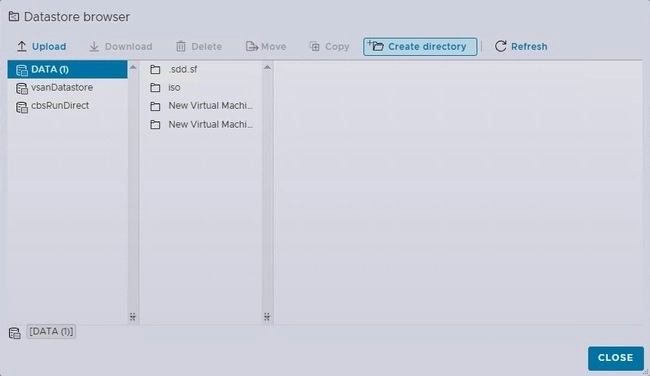The image size is (650, 376).
Task: Select the vsanDatastore label
Action: tap(62, 87)
